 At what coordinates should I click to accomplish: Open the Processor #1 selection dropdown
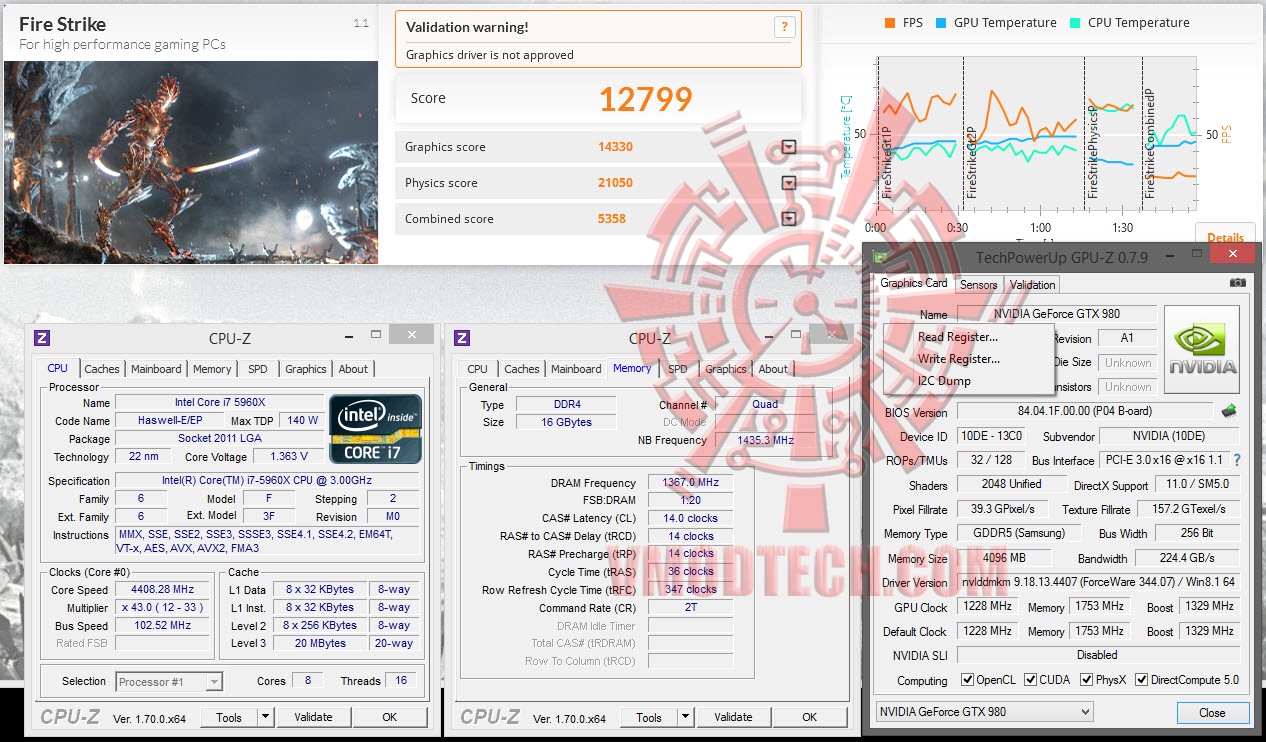[169, 682]
